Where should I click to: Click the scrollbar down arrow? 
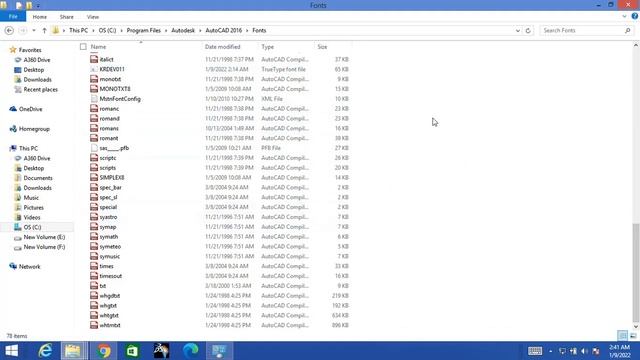coord(636,327)
